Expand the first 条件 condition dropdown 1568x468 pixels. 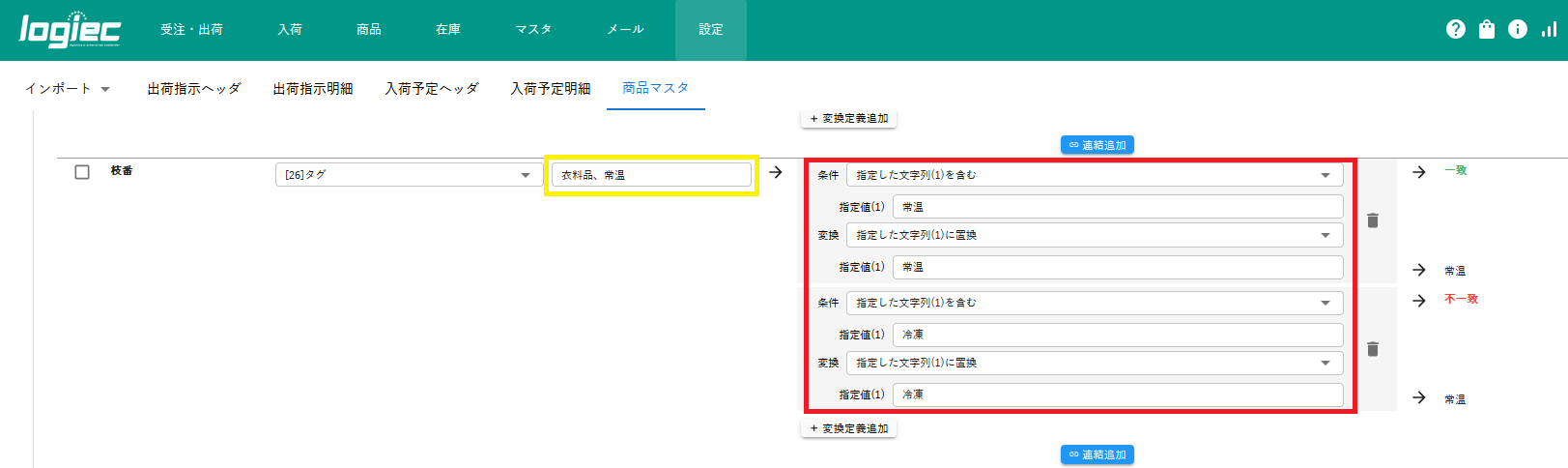[x=1094, y=175]
